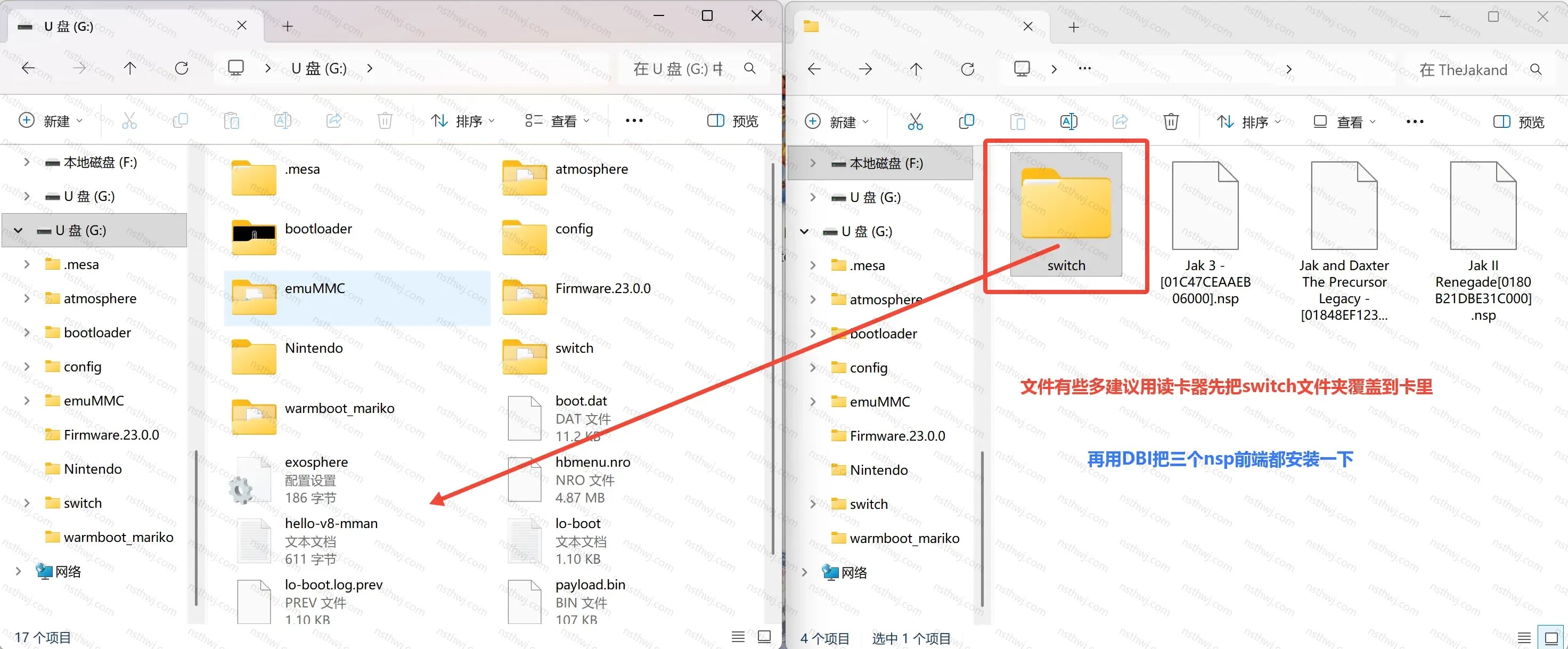Select the switch folder in right window
1568x649 pixels.
coord(1065,214)
